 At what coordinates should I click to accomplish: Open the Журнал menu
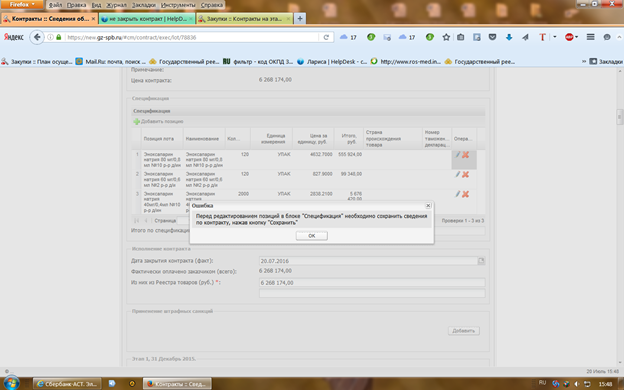(116, 5)
